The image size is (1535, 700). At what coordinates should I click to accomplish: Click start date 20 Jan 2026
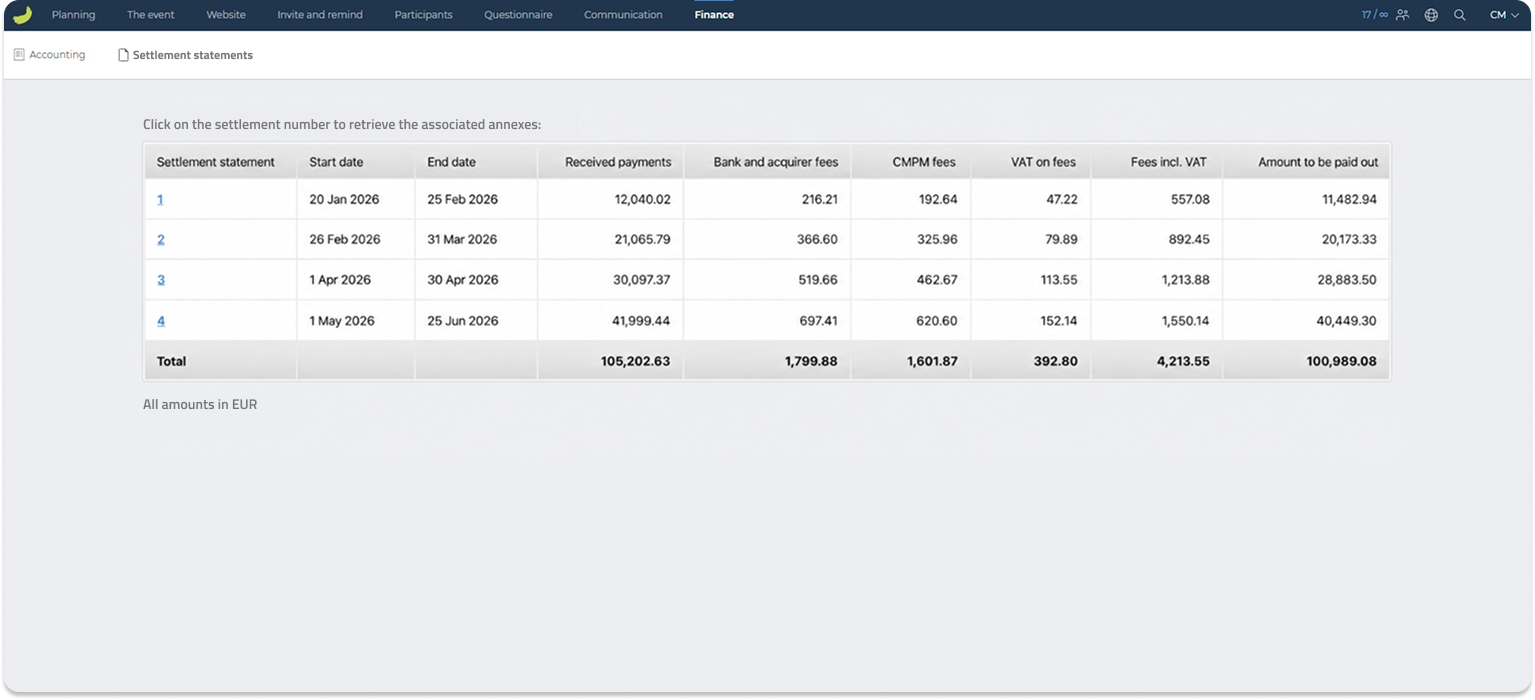[344, 200]
